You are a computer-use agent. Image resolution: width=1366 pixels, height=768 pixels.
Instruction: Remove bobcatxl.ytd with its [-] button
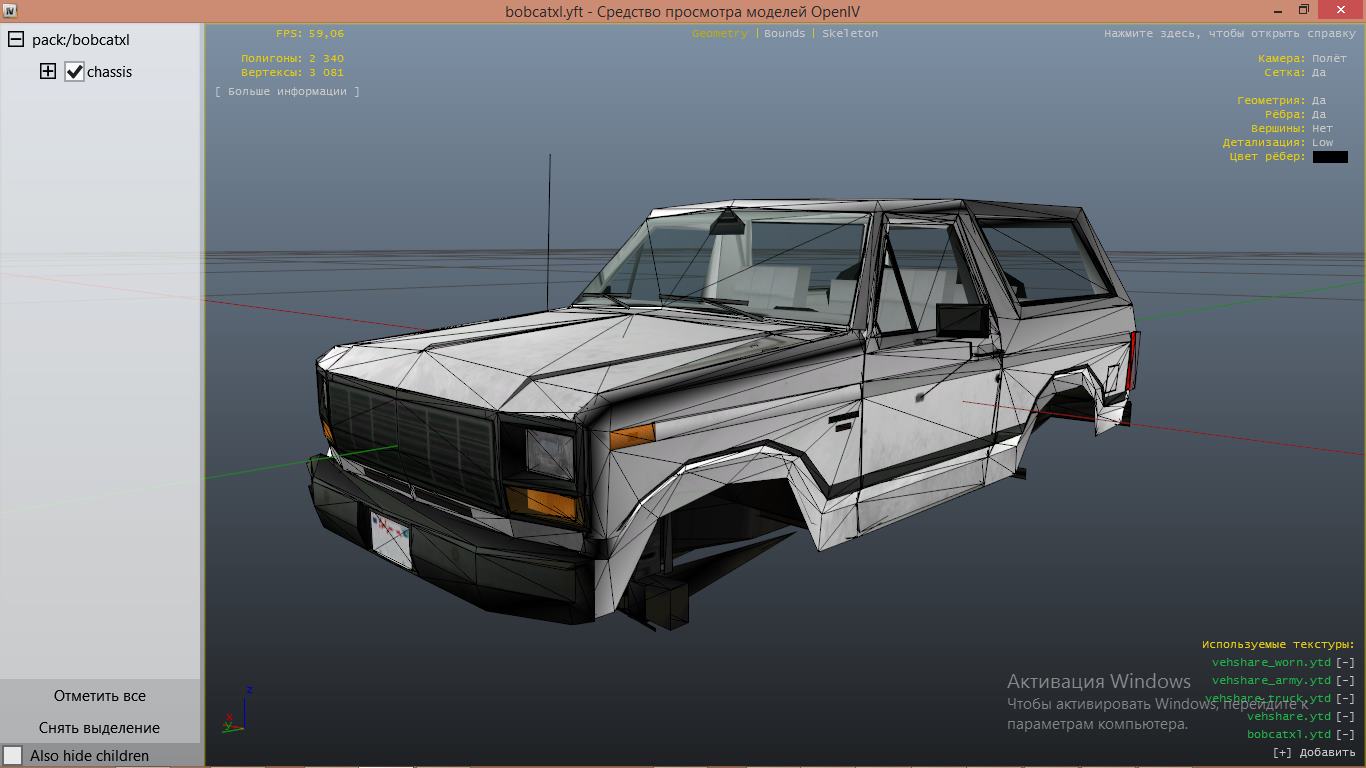click(x=1345, y=734)
